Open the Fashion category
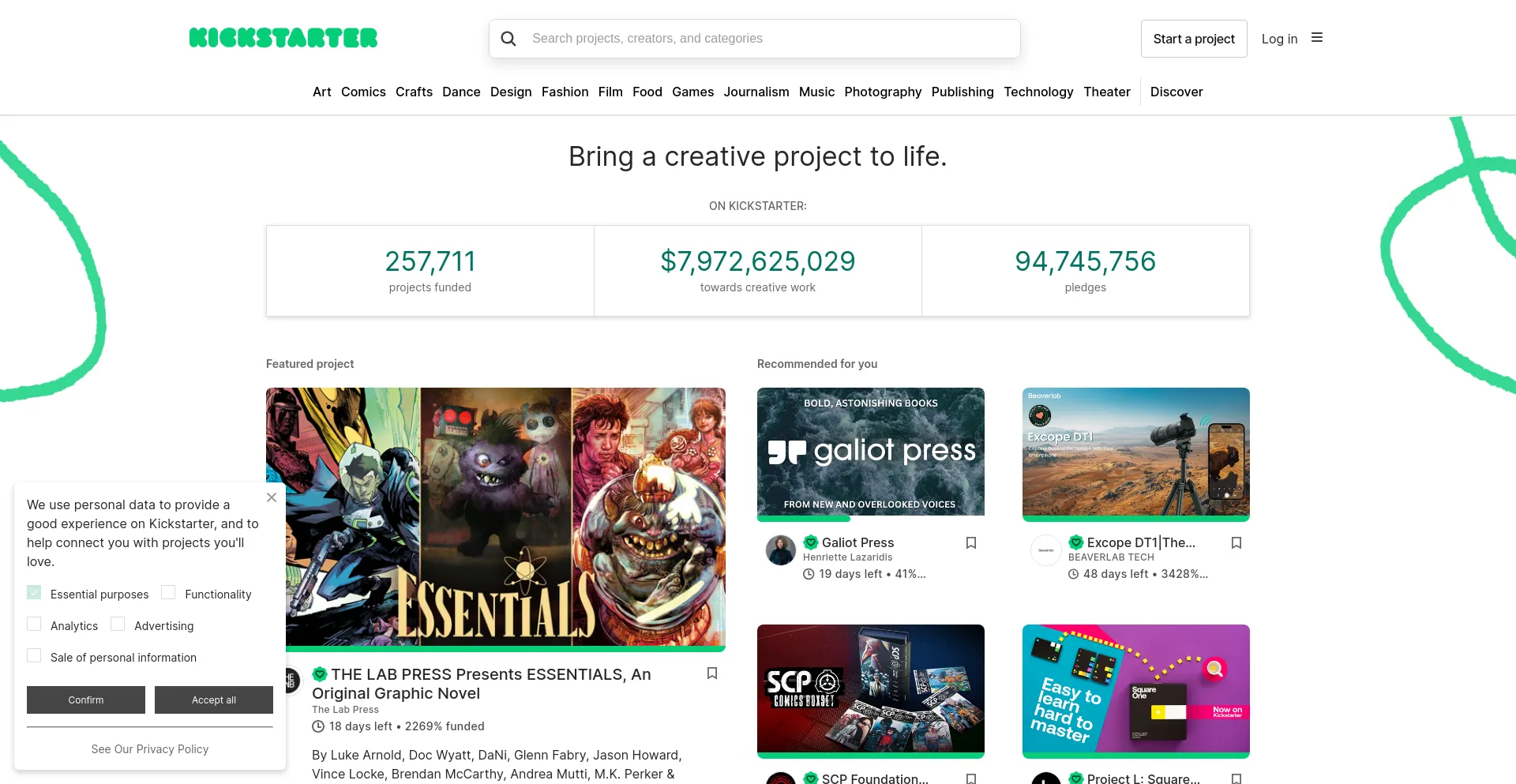This screenshot has width=1516, height=784. (565, 92)
